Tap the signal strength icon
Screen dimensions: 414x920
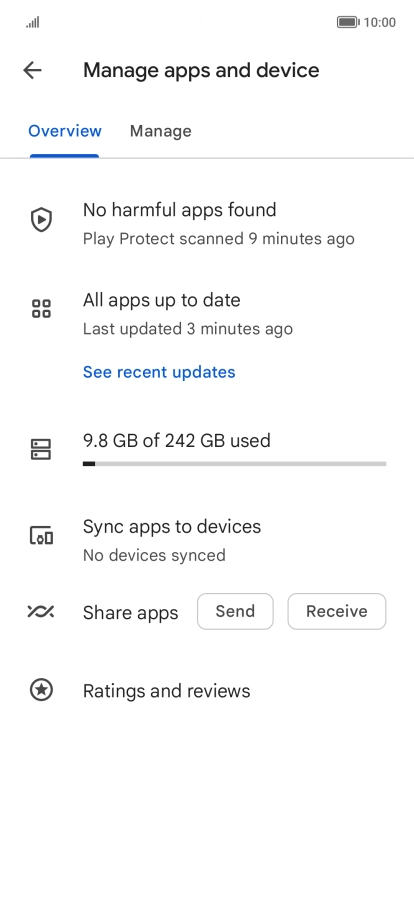click(33, 22)
